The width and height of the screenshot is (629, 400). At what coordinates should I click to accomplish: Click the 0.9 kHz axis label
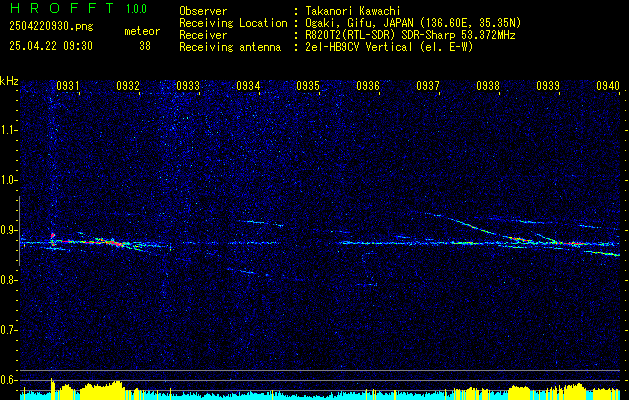(8, 230)
